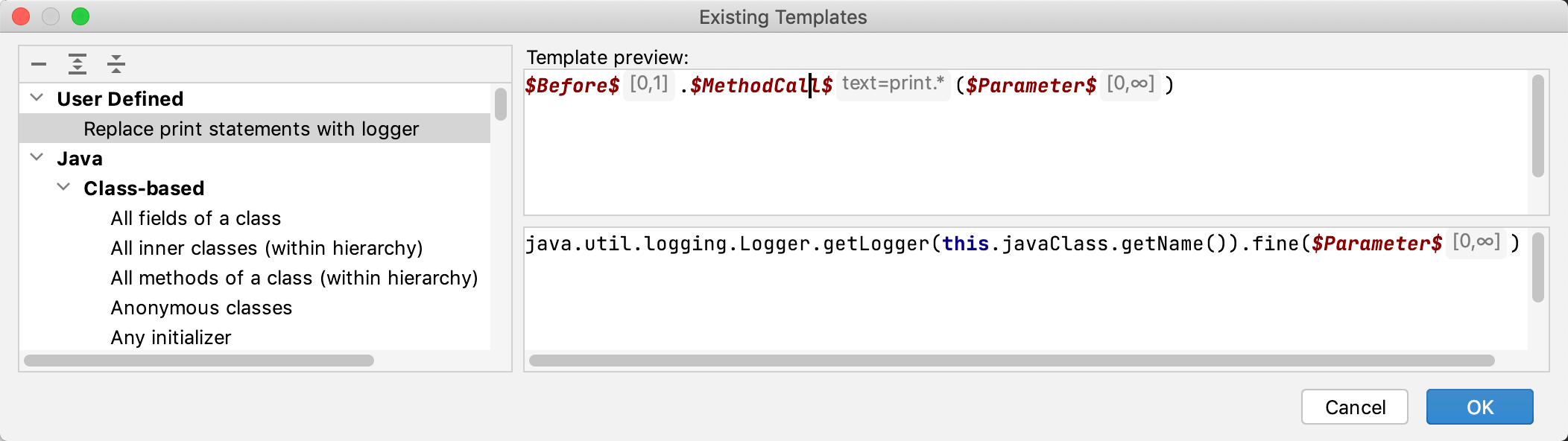The image size is (1568, 441).
Task: Click the $MethodCall$ variable in preview
Action: click(x=761, y=85)
